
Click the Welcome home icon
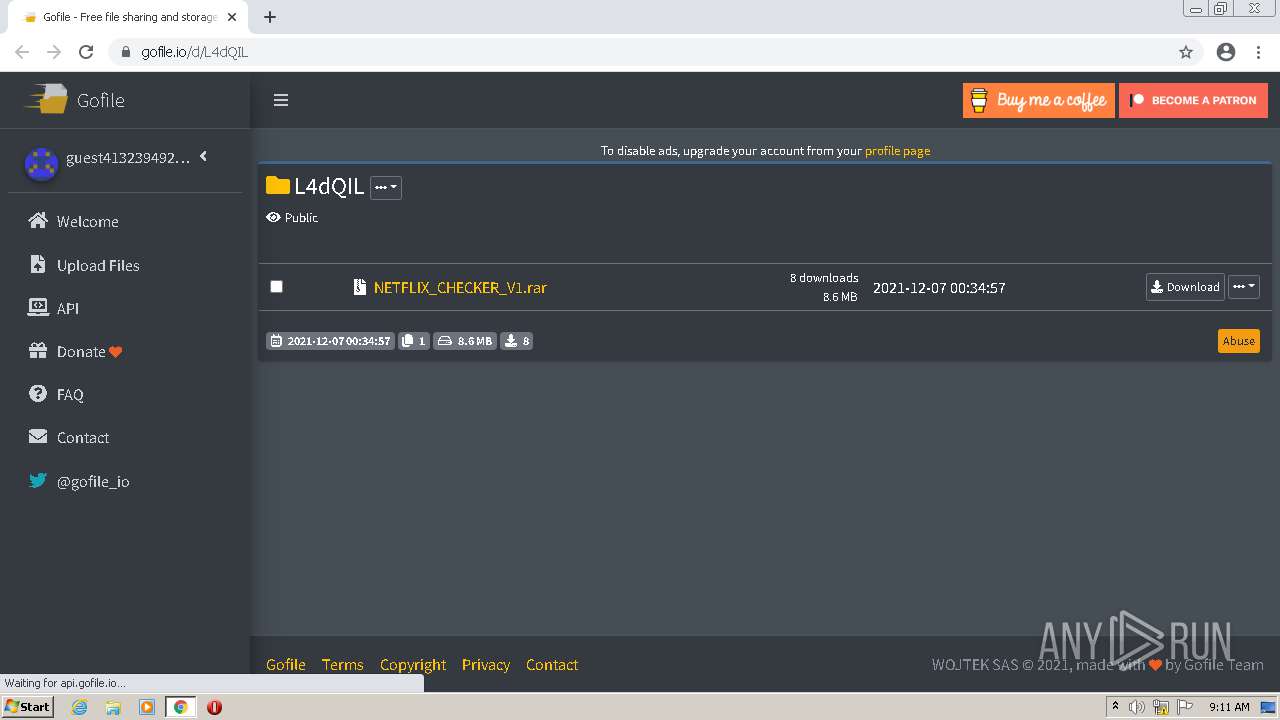click(x=38, y=221)
